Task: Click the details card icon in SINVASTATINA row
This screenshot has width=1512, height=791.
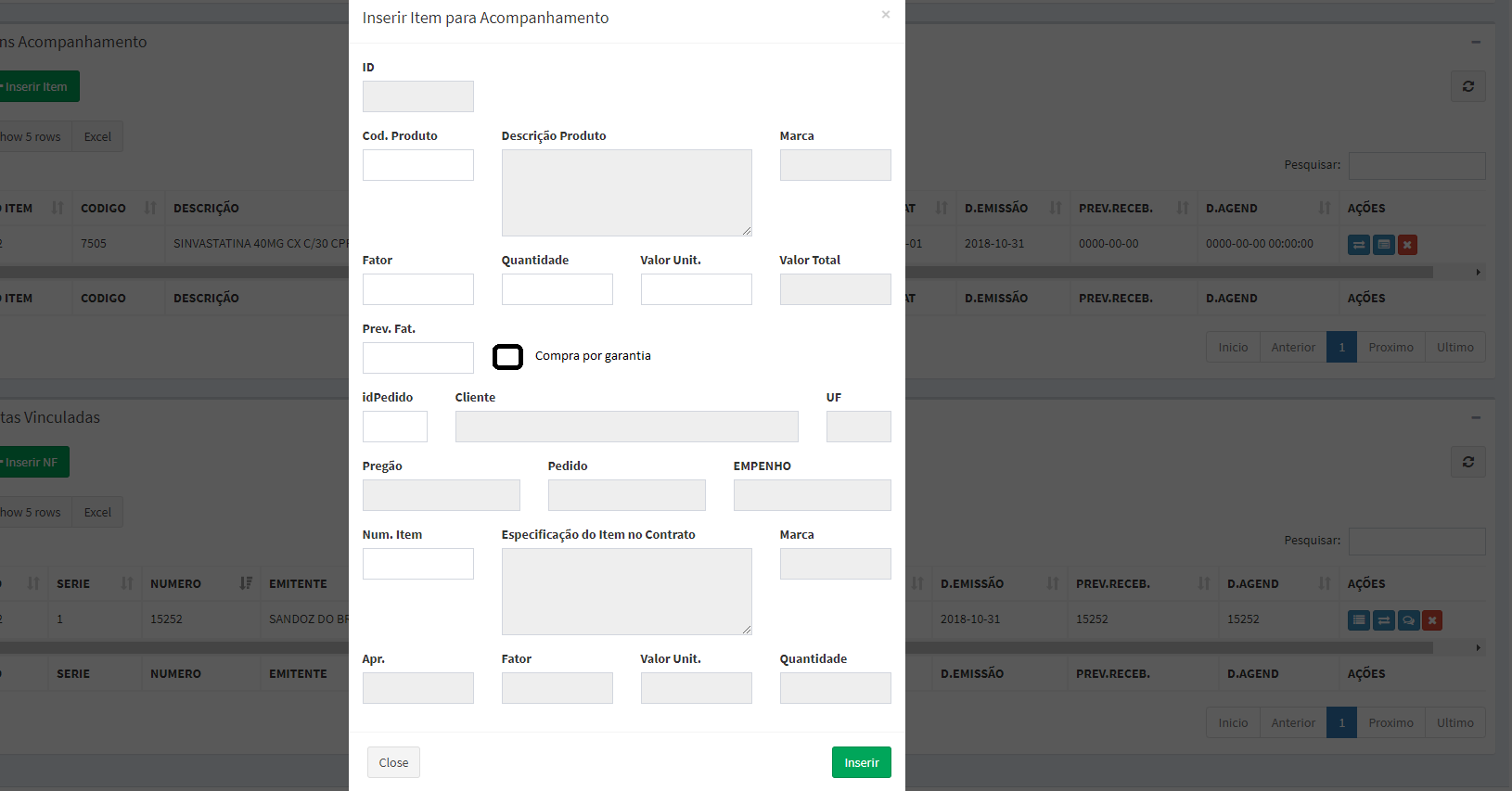Action: pyautogui.click(x=1383, y=245)
